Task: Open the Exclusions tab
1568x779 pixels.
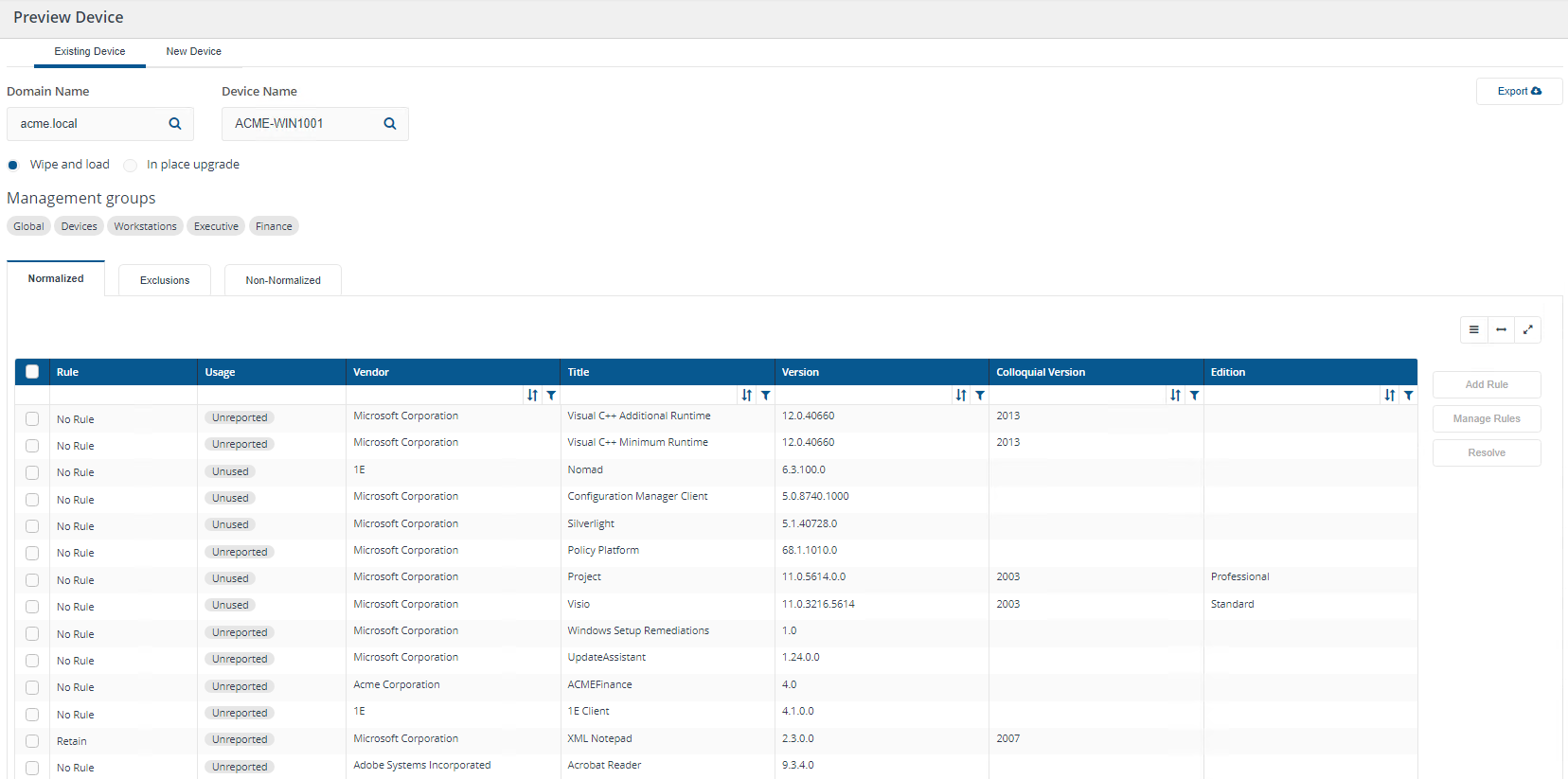Action: [x=165, y=280]
